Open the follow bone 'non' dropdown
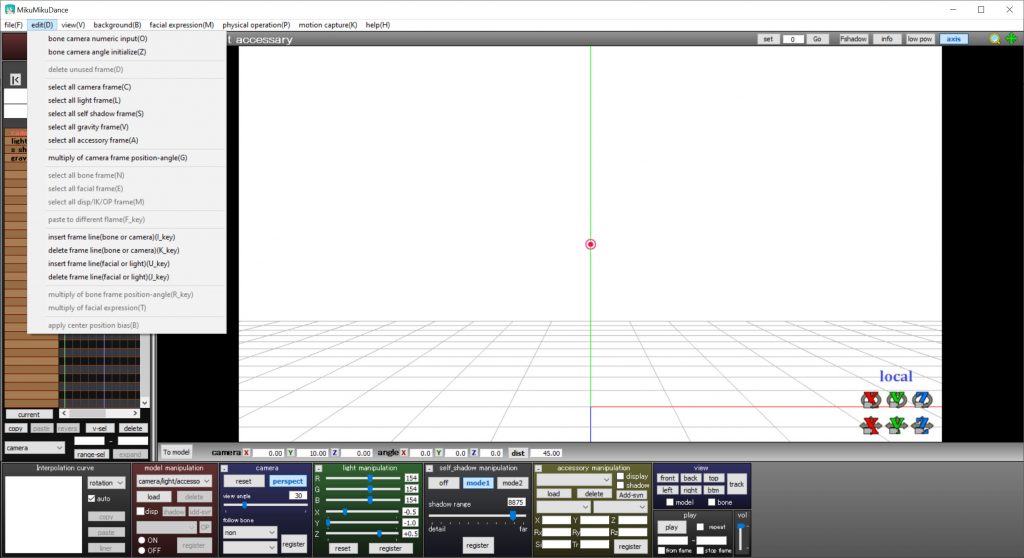The image size is (1024, 558). coord(249,533)
